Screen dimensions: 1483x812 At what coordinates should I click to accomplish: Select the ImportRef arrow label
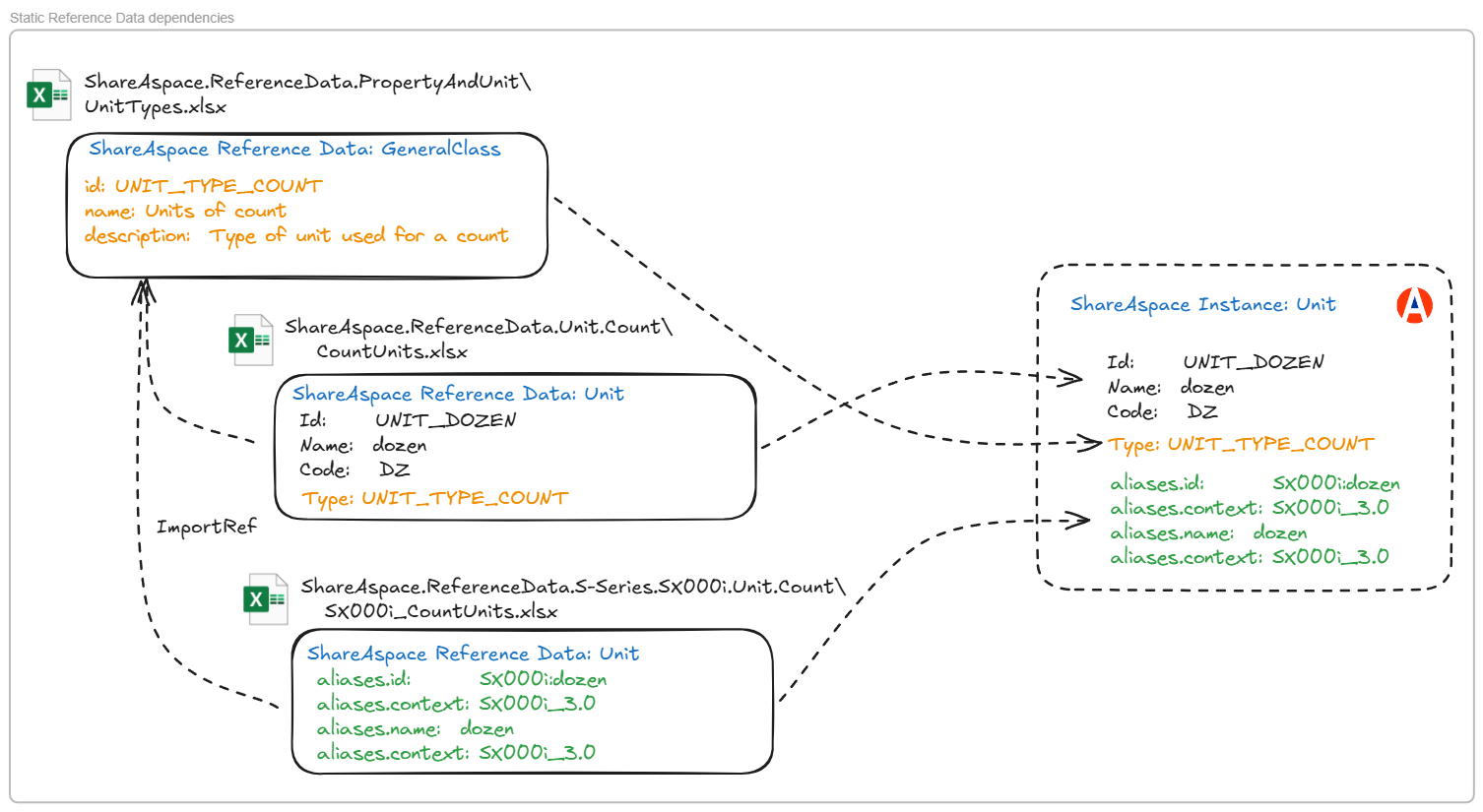(206, 527)
